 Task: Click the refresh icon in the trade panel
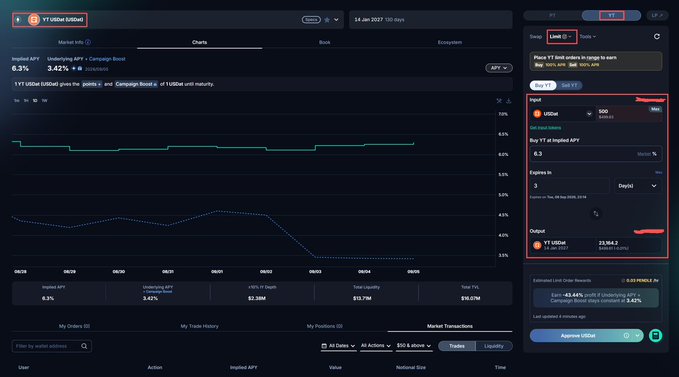[x=656, y=36]
